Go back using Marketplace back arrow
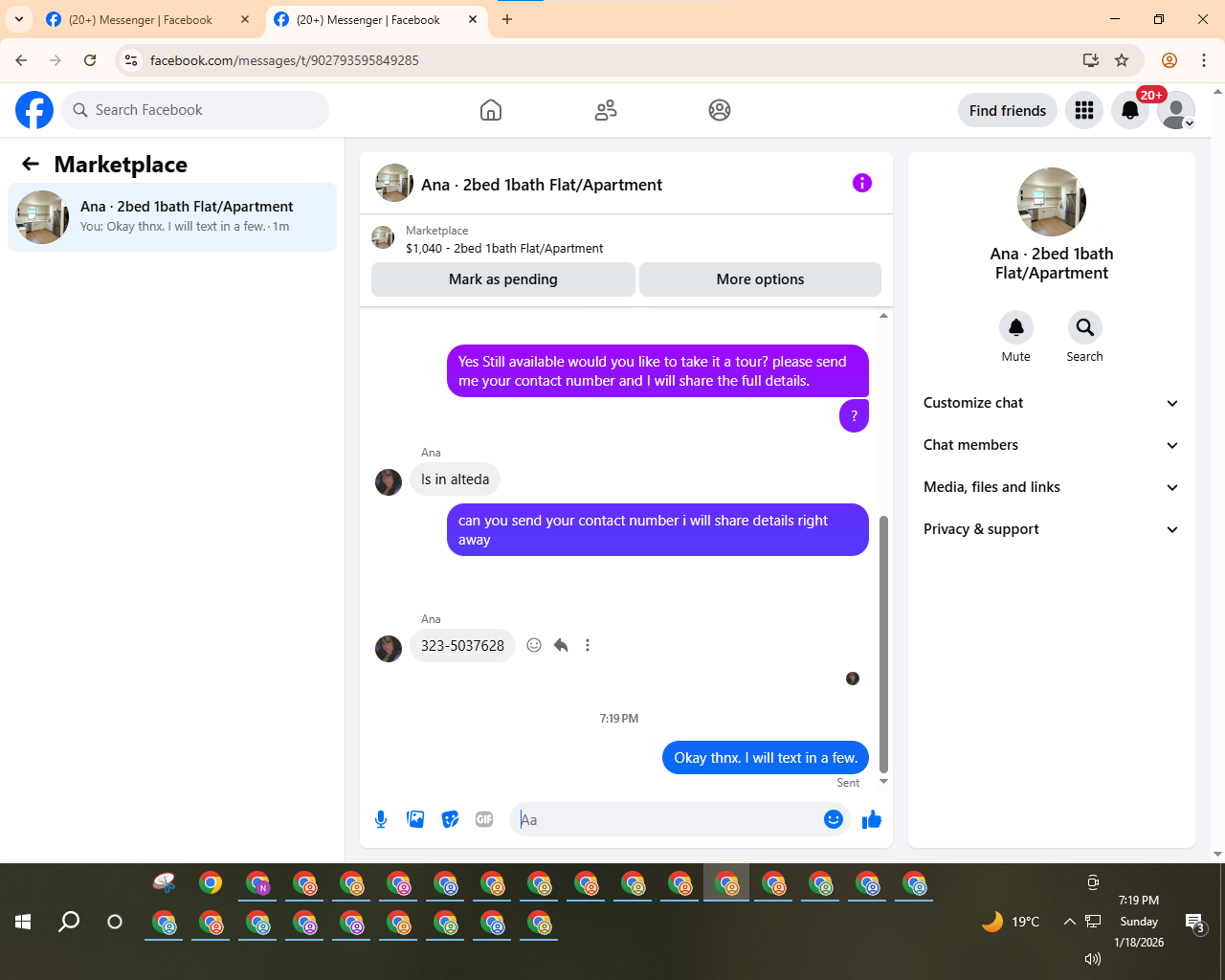The image size is (1225, 980). click(31, 164)
